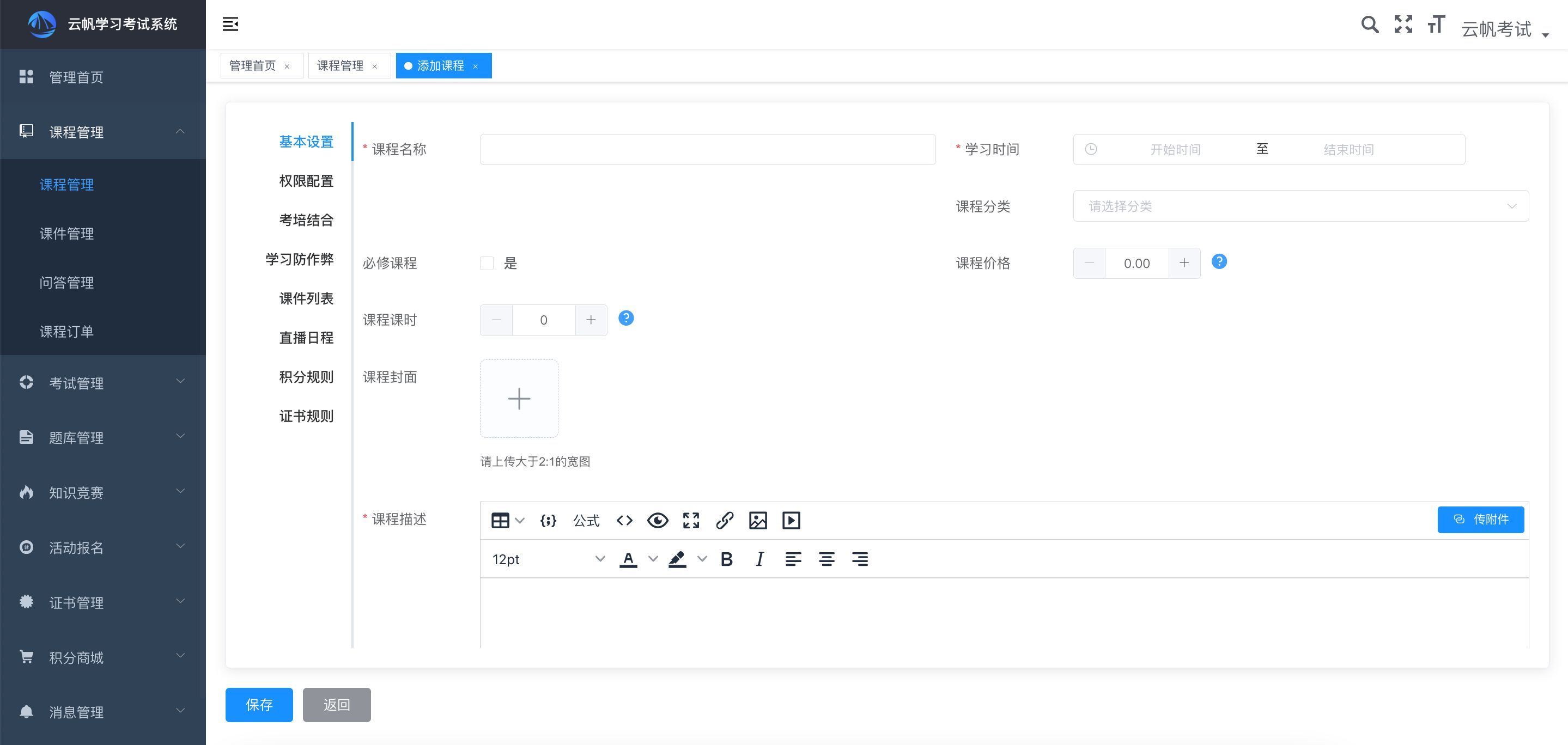Screen dimensions: 1568x745
Task: Toggle editor preview eye icon
Action: tap(658, 521)
